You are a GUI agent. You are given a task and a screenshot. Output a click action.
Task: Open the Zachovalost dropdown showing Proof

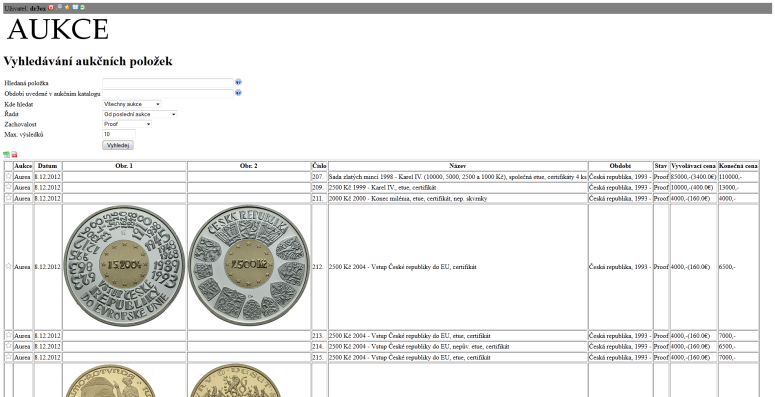(x=127, y=124)
